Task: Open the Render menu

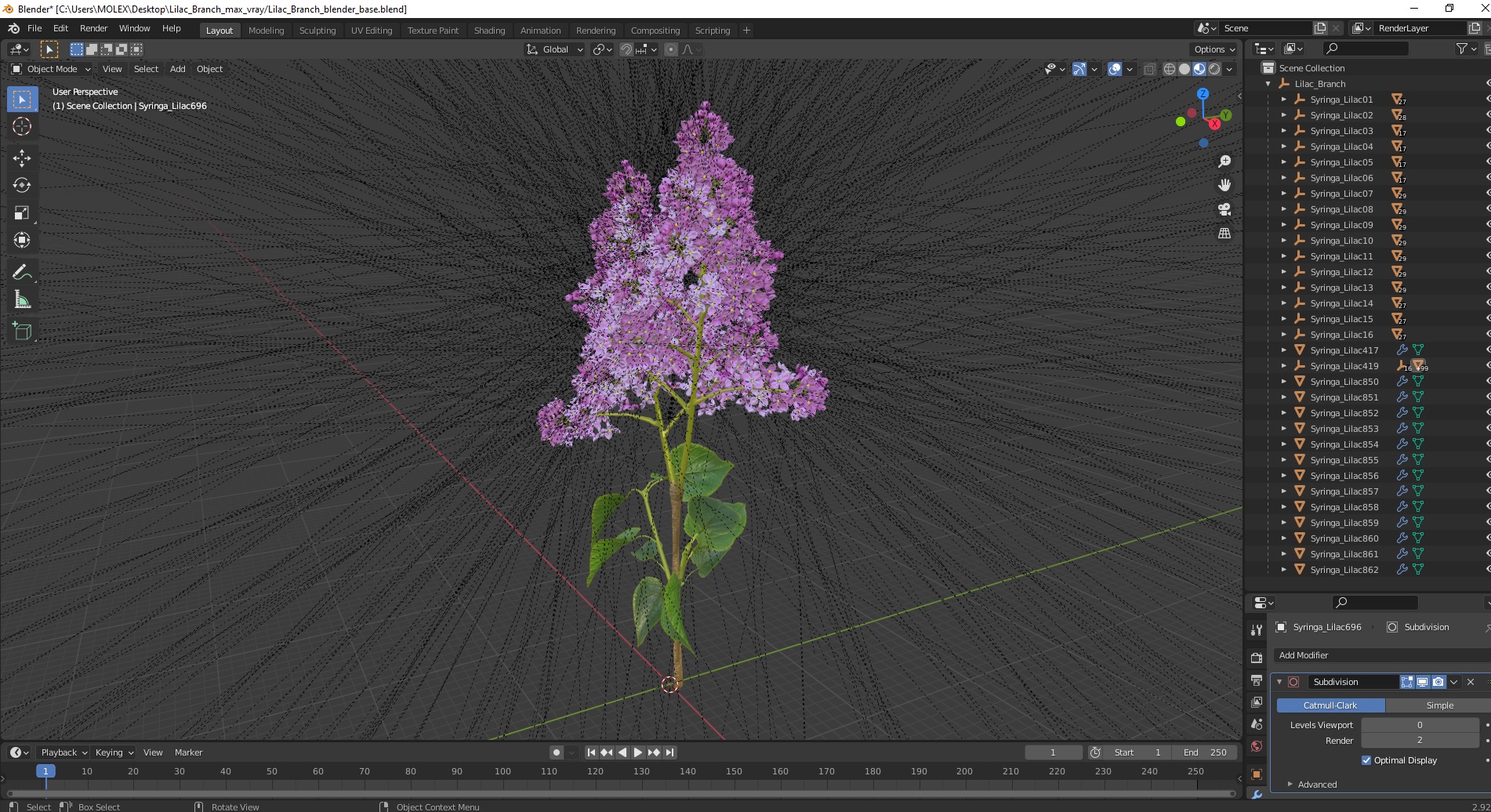Action: pyautogui.click(x=94, y=28)
